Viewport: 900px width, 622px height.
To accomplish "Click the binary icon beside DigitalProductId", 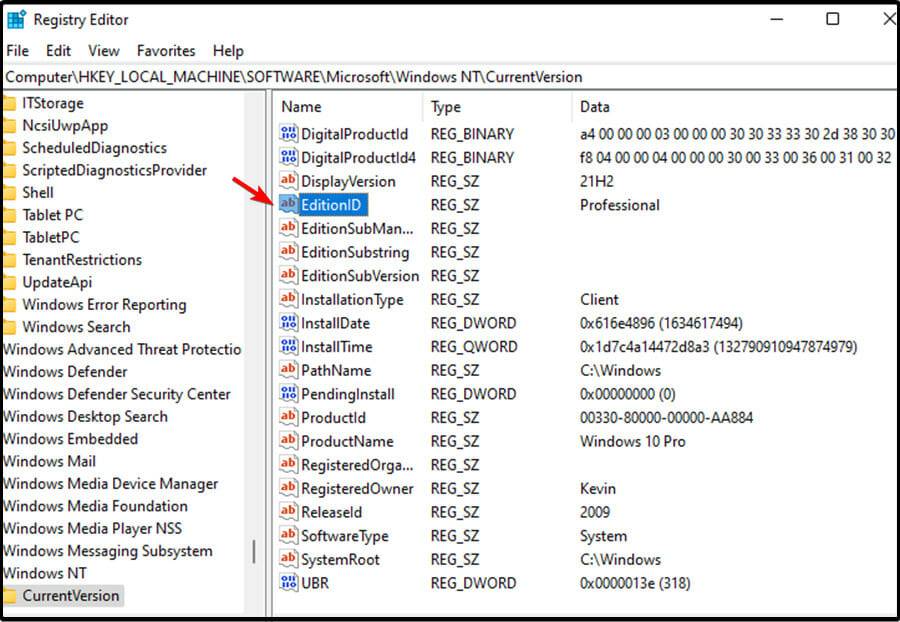I will [x=289, y=133].
